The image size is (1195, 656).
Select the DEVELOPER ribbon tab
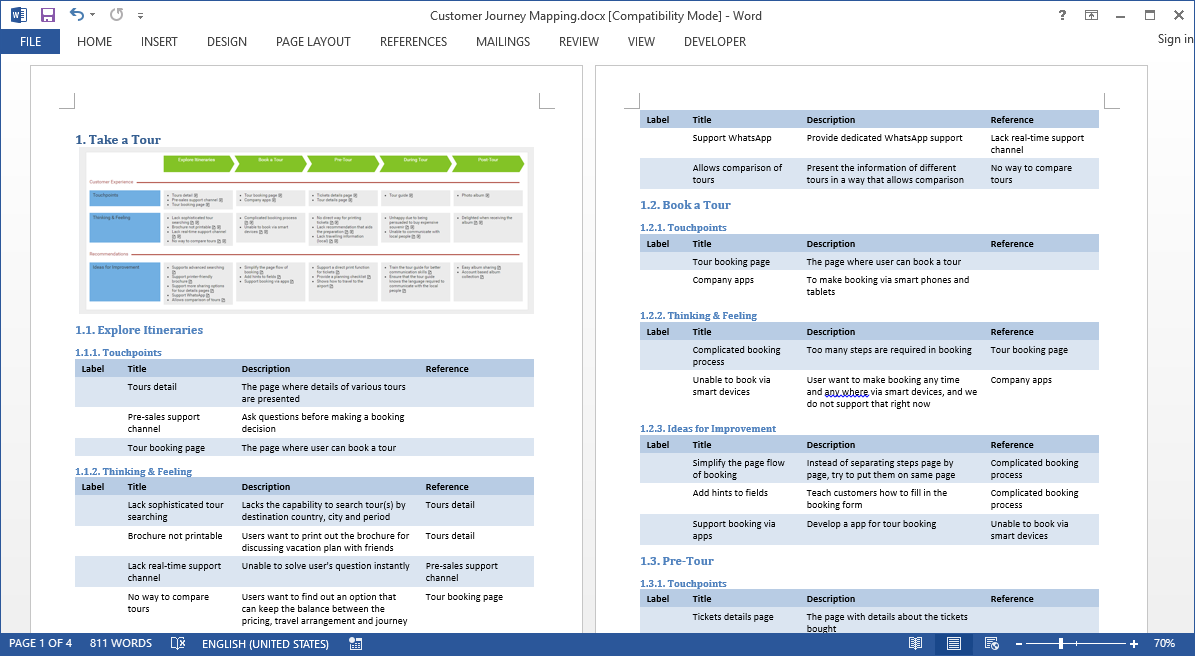(714, 41)
